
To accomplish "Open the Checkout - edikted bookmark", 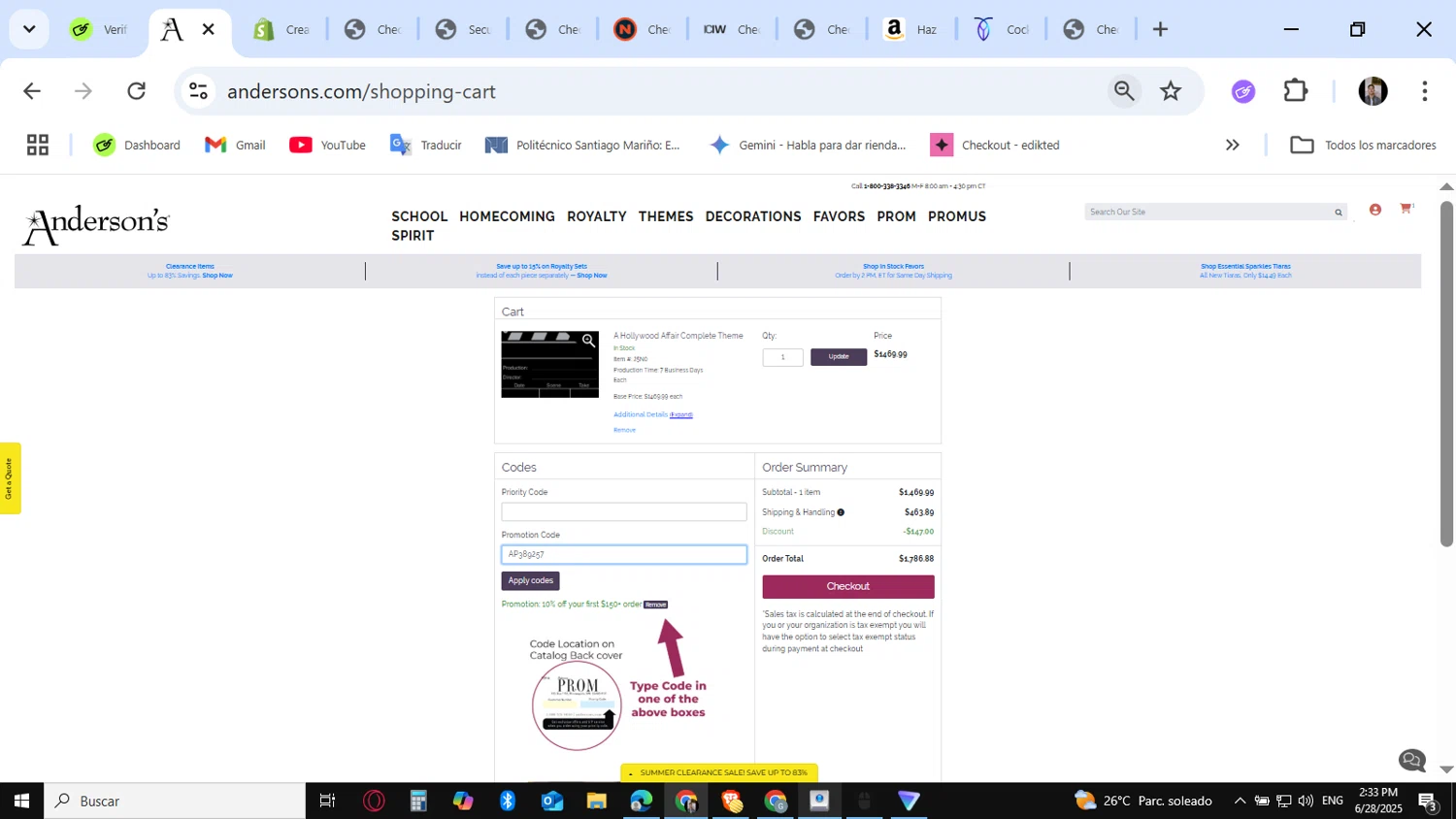I will pyautogui.click(x=996, y=145).
